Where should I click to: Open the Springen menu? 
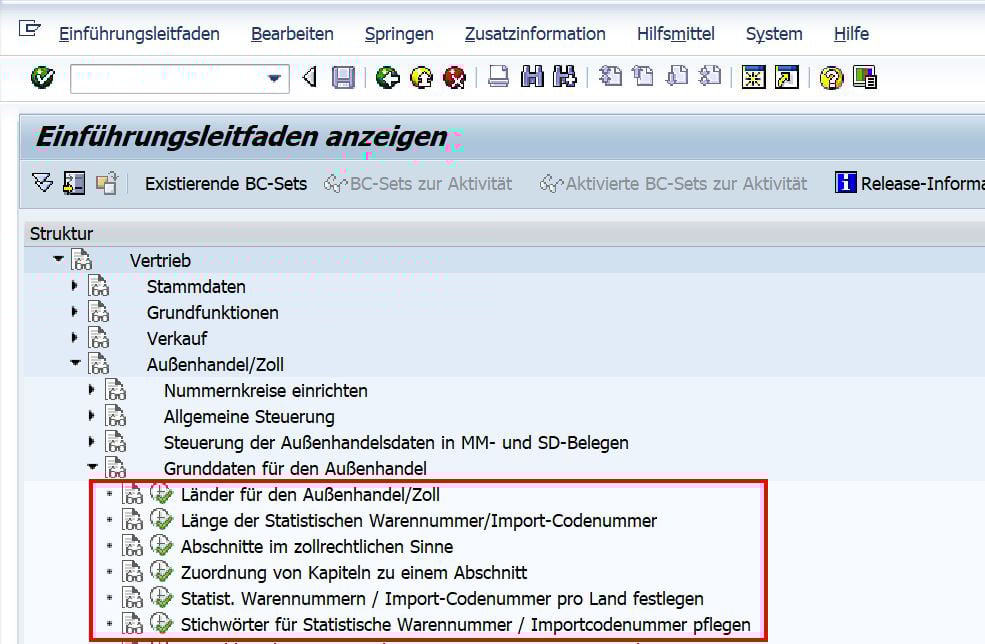click(x=398, y=33)
